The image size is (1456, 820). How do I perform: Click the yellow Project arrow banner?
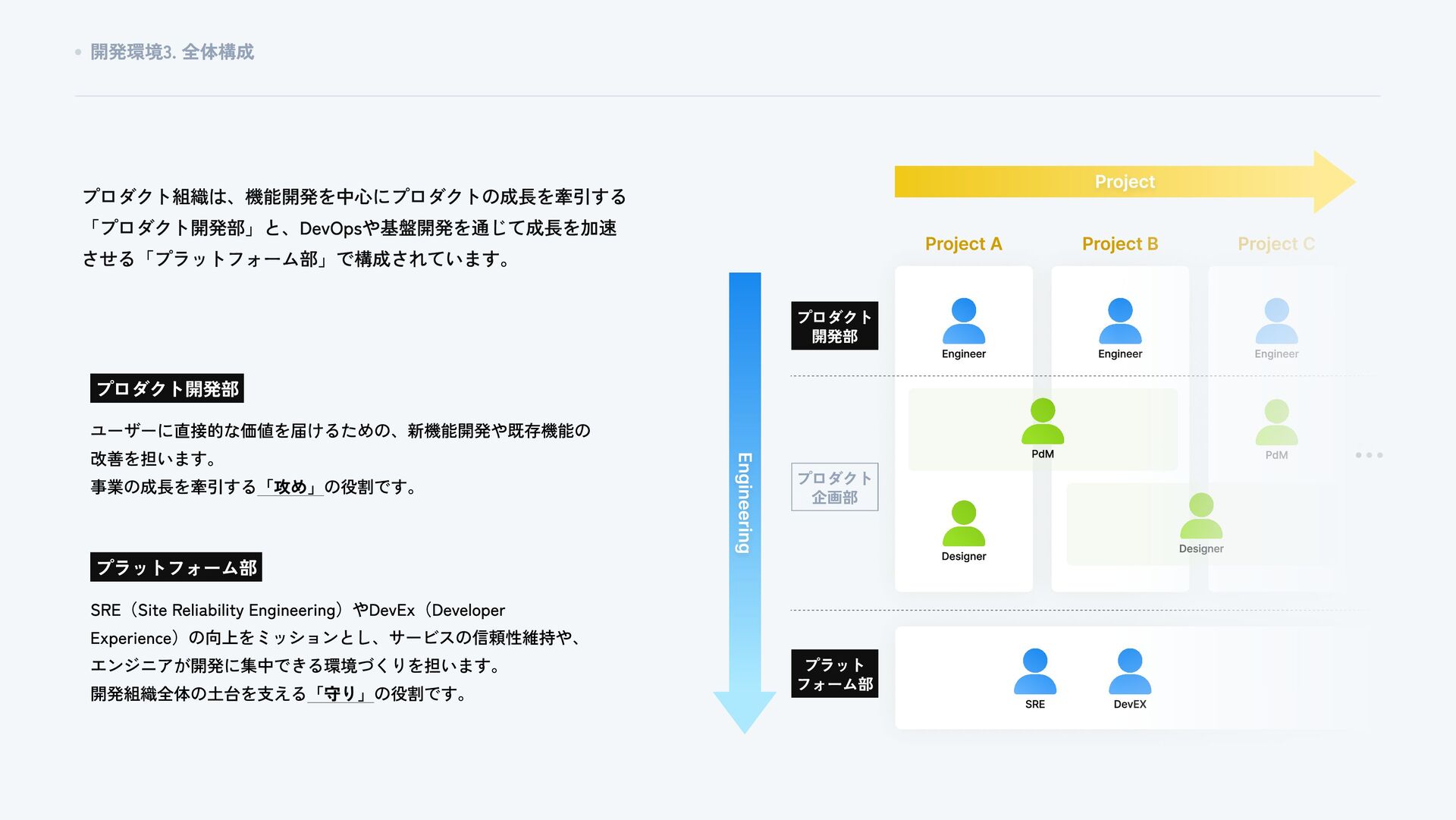click(1124, 182)
